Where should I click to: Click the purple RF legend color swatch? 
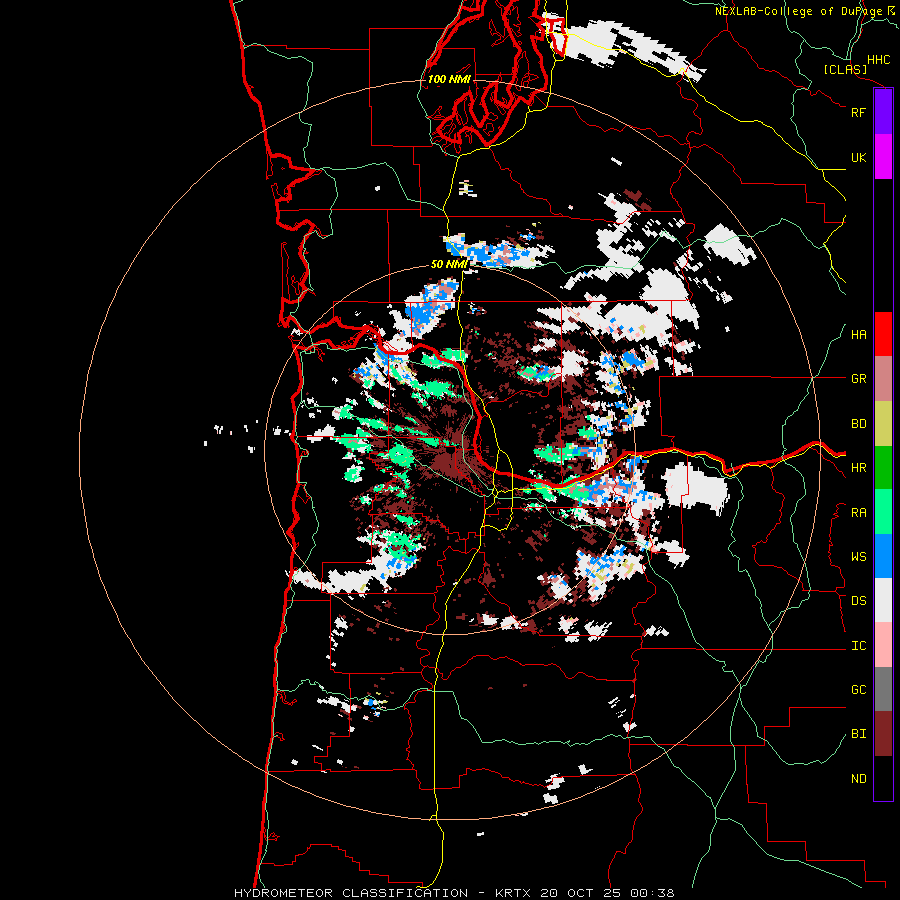coord(883,112)
